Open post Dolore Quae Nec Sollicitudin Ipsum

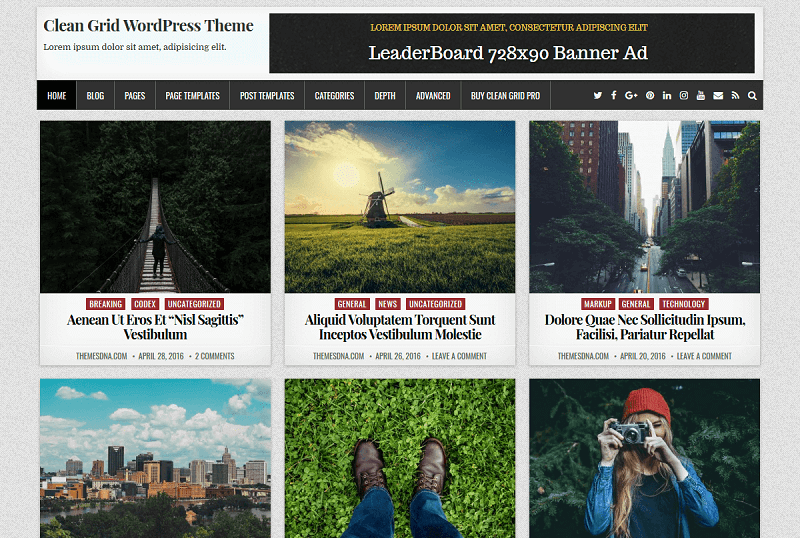[645, 327]
